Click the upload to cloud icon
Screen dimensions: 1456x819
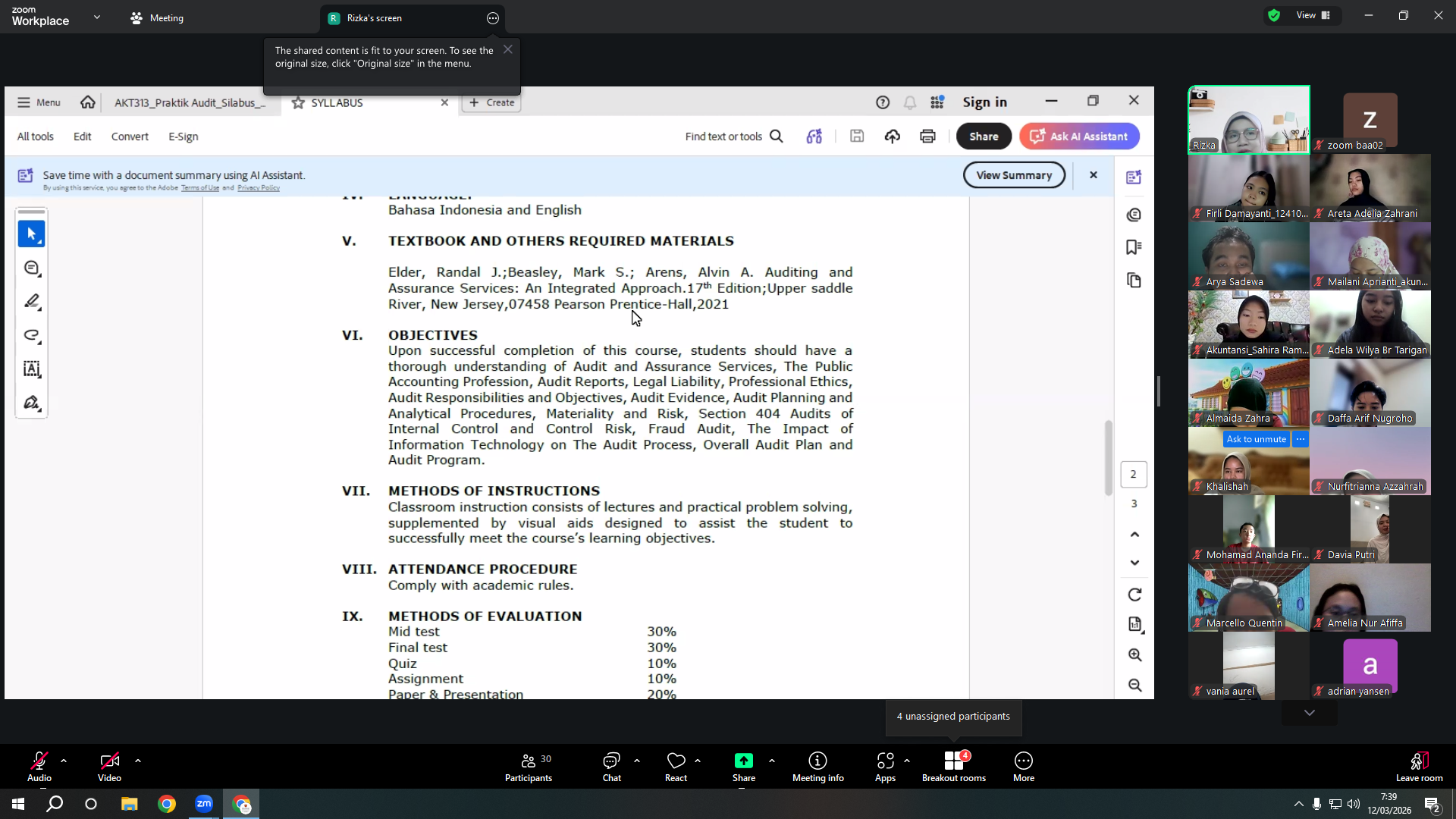(x=893, y=136)
